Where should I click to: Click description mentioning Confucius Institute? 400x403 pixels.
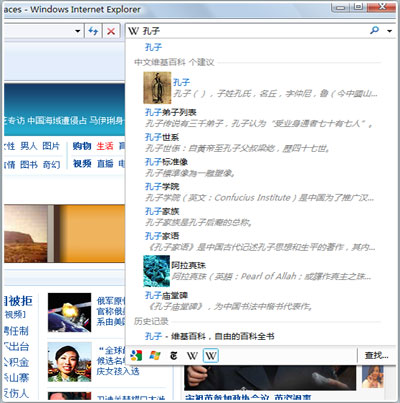coord(260,198)
